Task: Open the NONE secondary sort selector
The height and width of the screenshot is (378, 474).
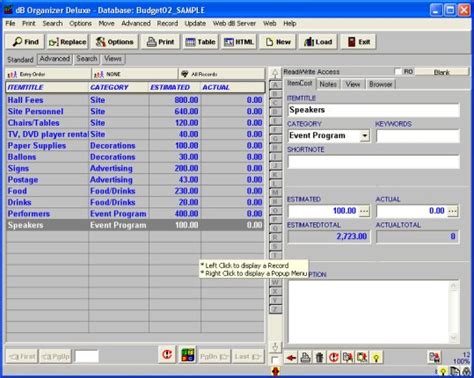Action: pyautogui.click(x=135, y=74)
